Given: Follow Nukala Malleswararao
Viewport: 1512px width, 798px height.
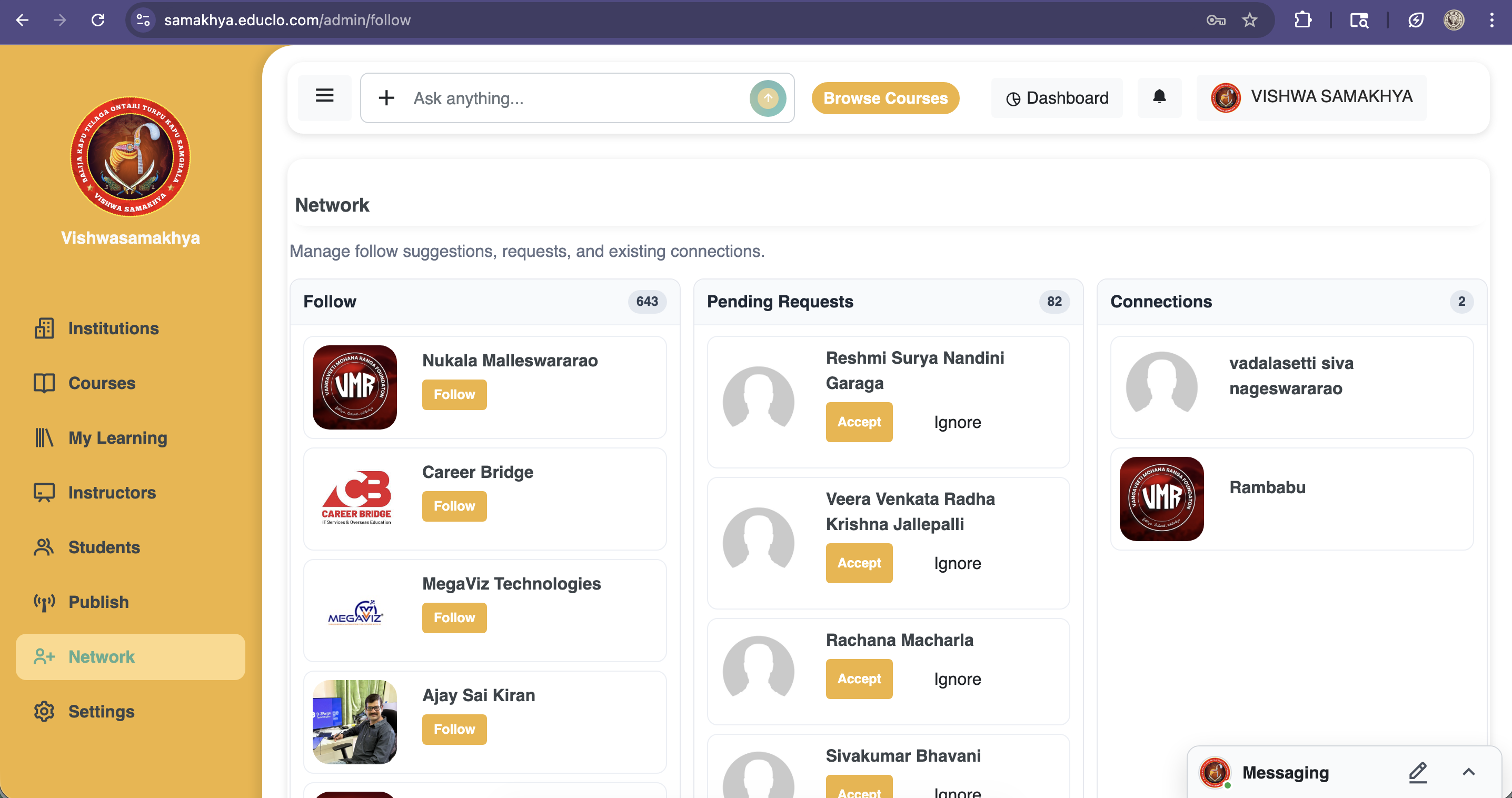Looking at the screenshot, I should point(454,394).
